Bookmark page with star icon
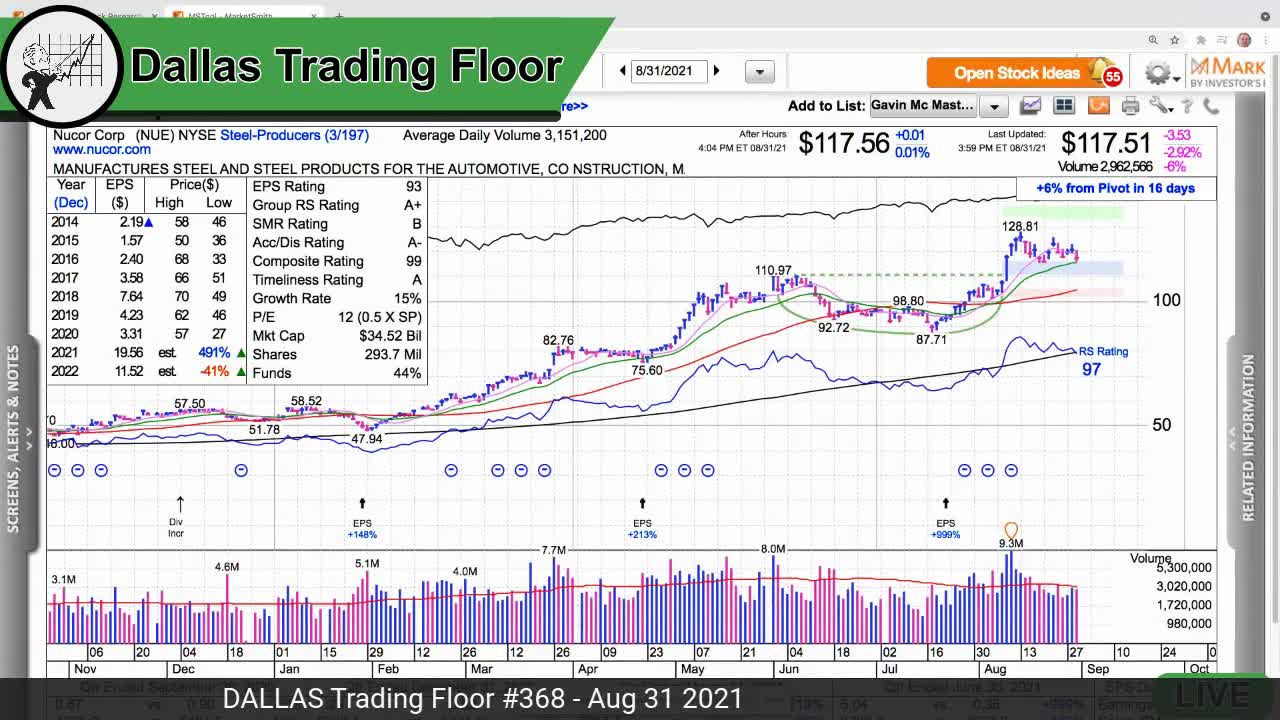 point(1175,40)
